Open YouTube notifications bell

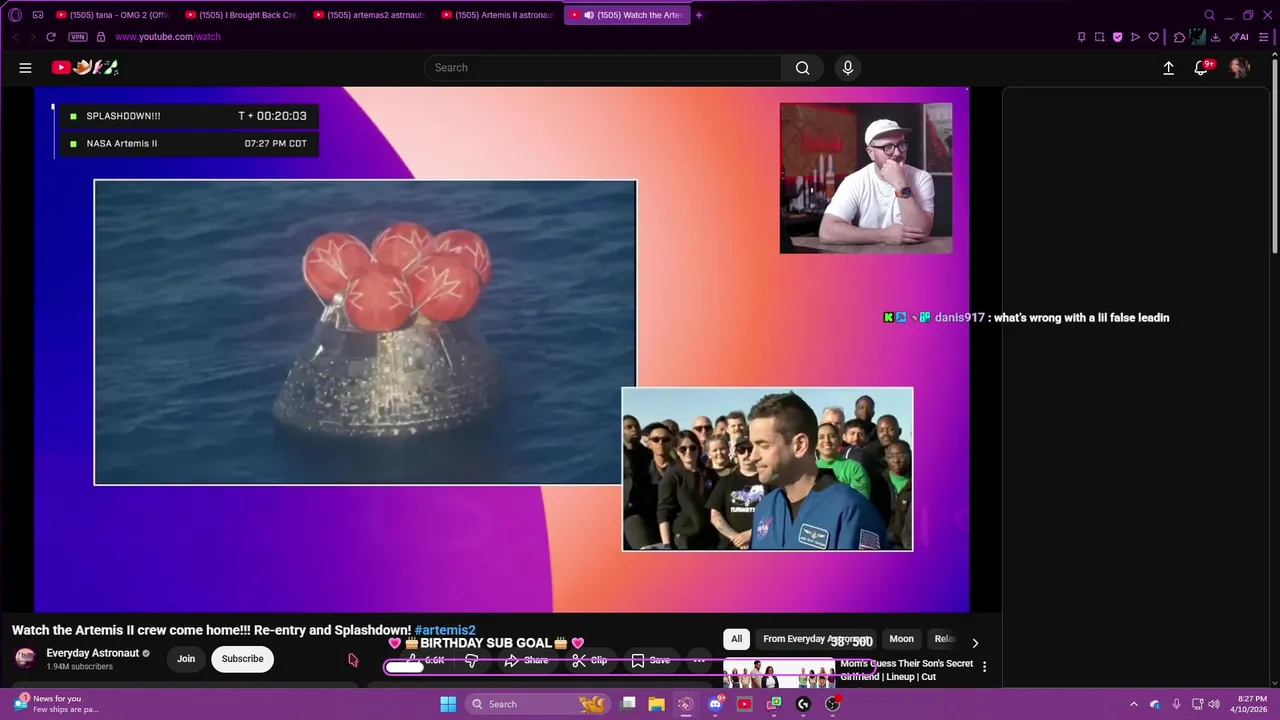click(x=1202, y=68)
